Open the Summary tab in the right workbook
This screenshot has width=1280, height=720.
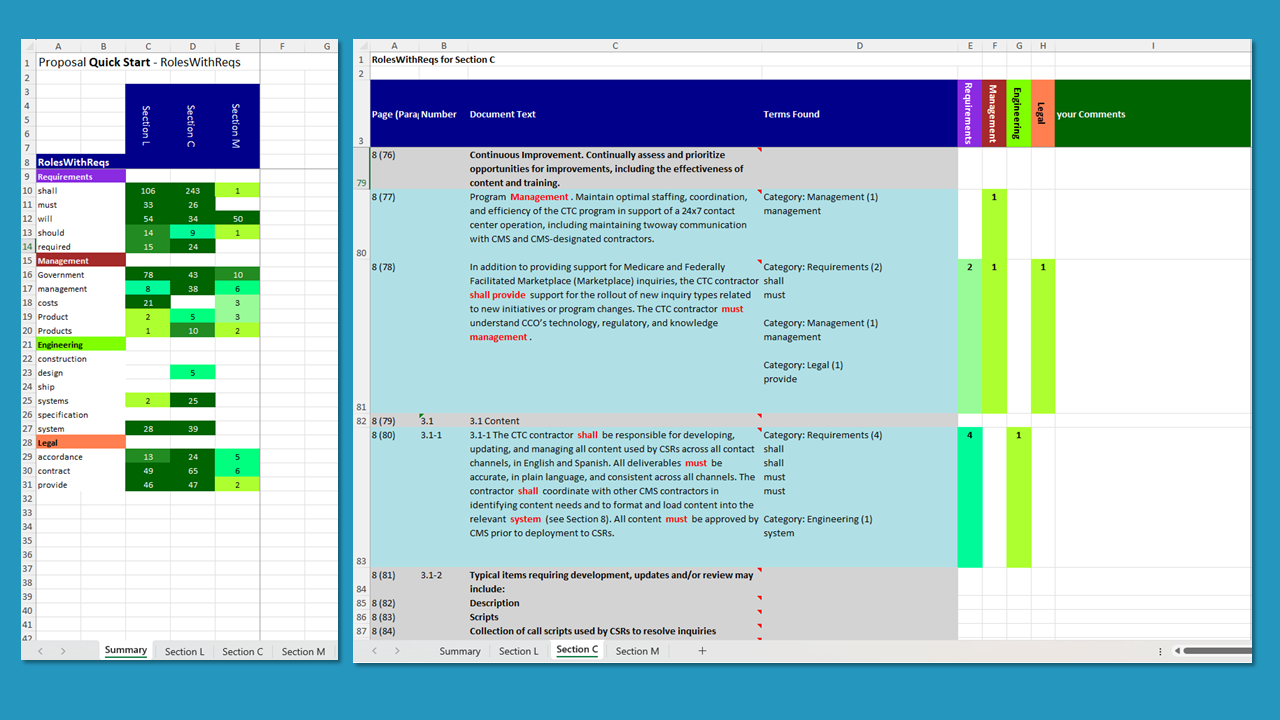459,651
